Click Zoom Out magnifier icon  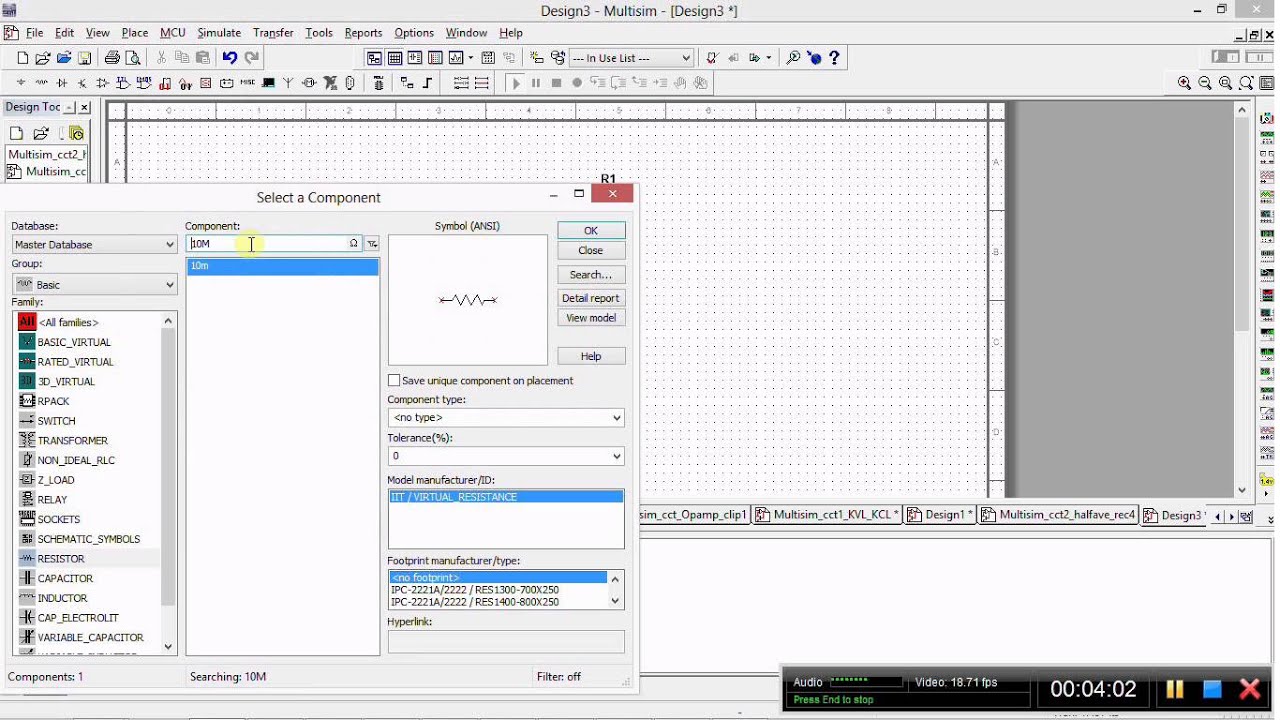pos(1205,83)
